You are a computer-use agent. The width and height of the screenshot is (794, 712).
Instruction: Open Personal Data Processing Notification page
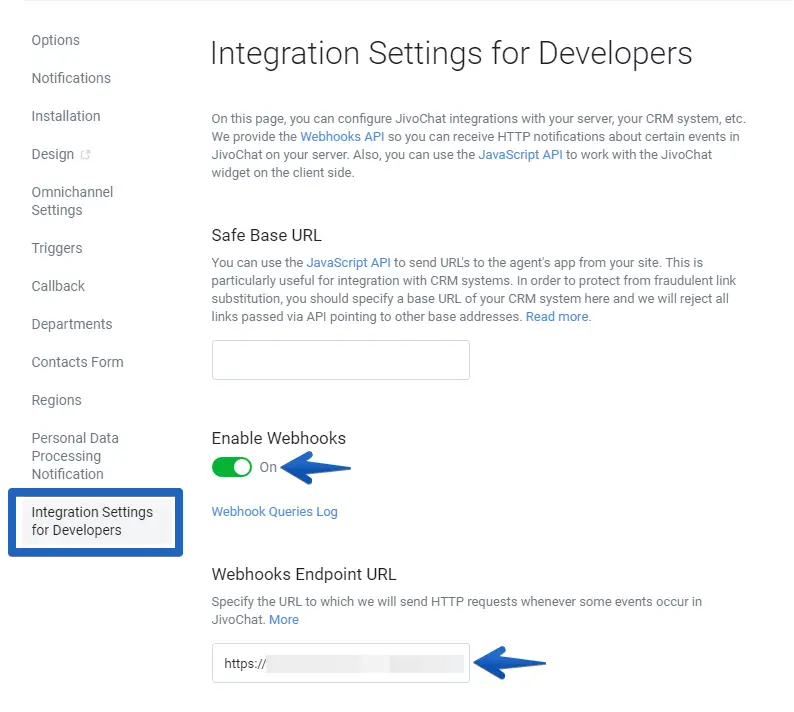[x=75, y=456]
